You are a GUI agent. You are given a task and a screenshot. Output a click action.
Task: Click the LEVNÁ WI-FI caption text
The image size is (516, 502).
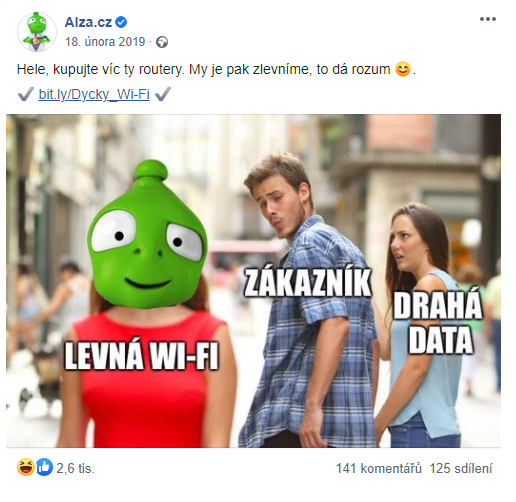tap(141, 356)
